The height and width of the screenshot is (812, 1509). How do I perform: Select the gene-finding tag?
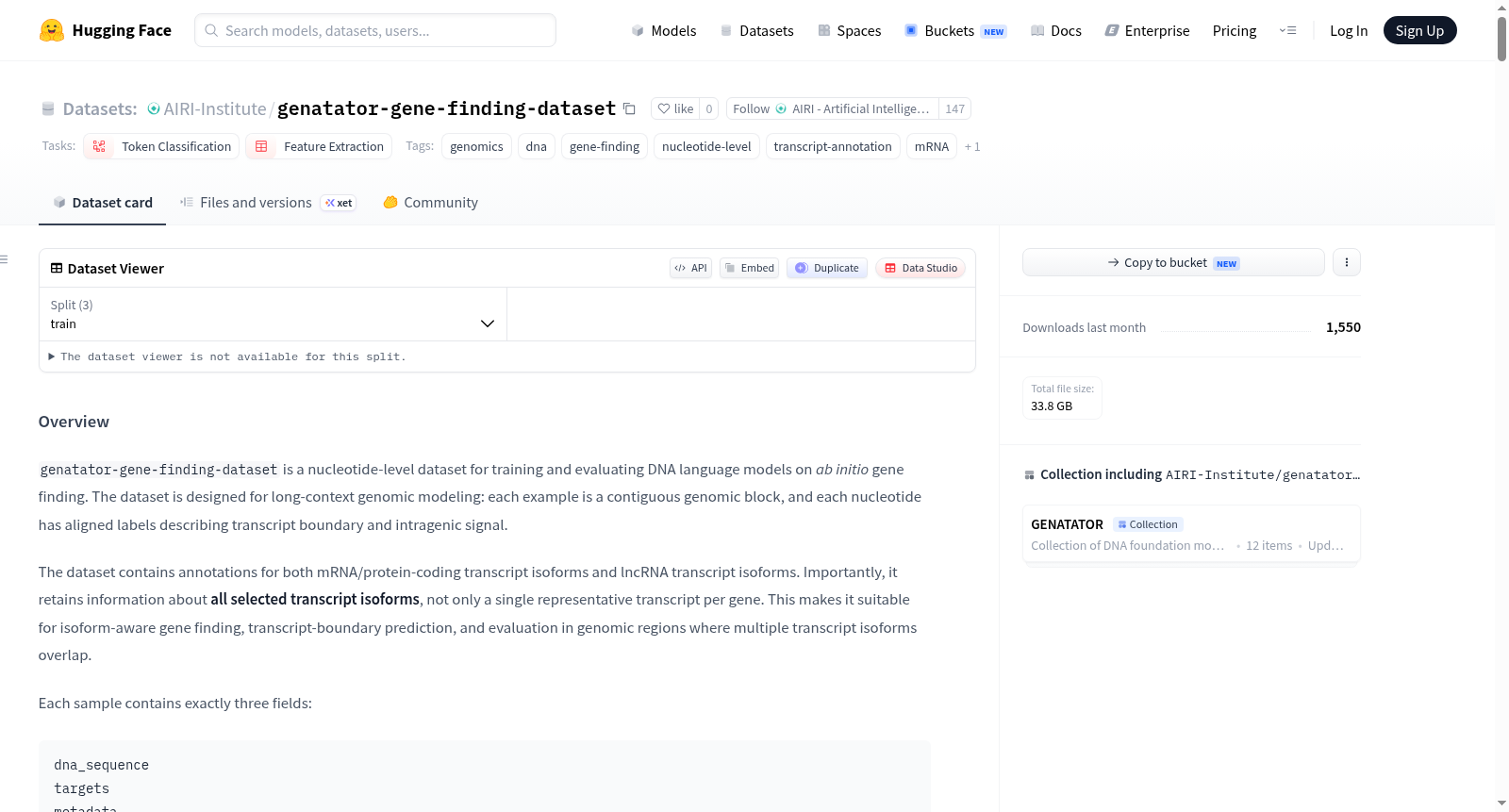[x=605, y=146]
